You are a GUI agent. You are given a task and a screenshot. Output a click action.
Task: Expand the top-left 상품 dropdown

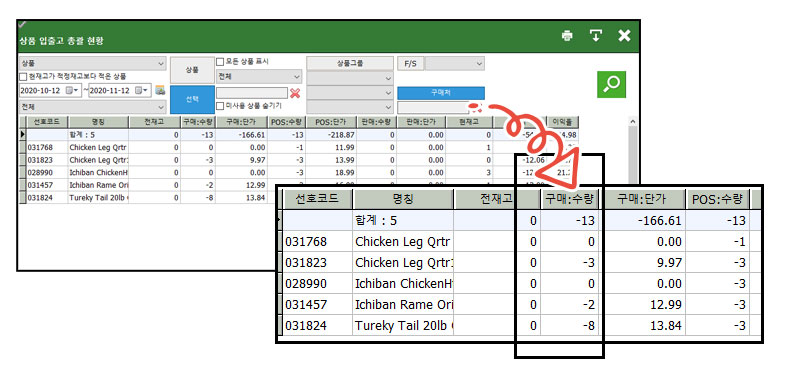(x=92, y=64)
